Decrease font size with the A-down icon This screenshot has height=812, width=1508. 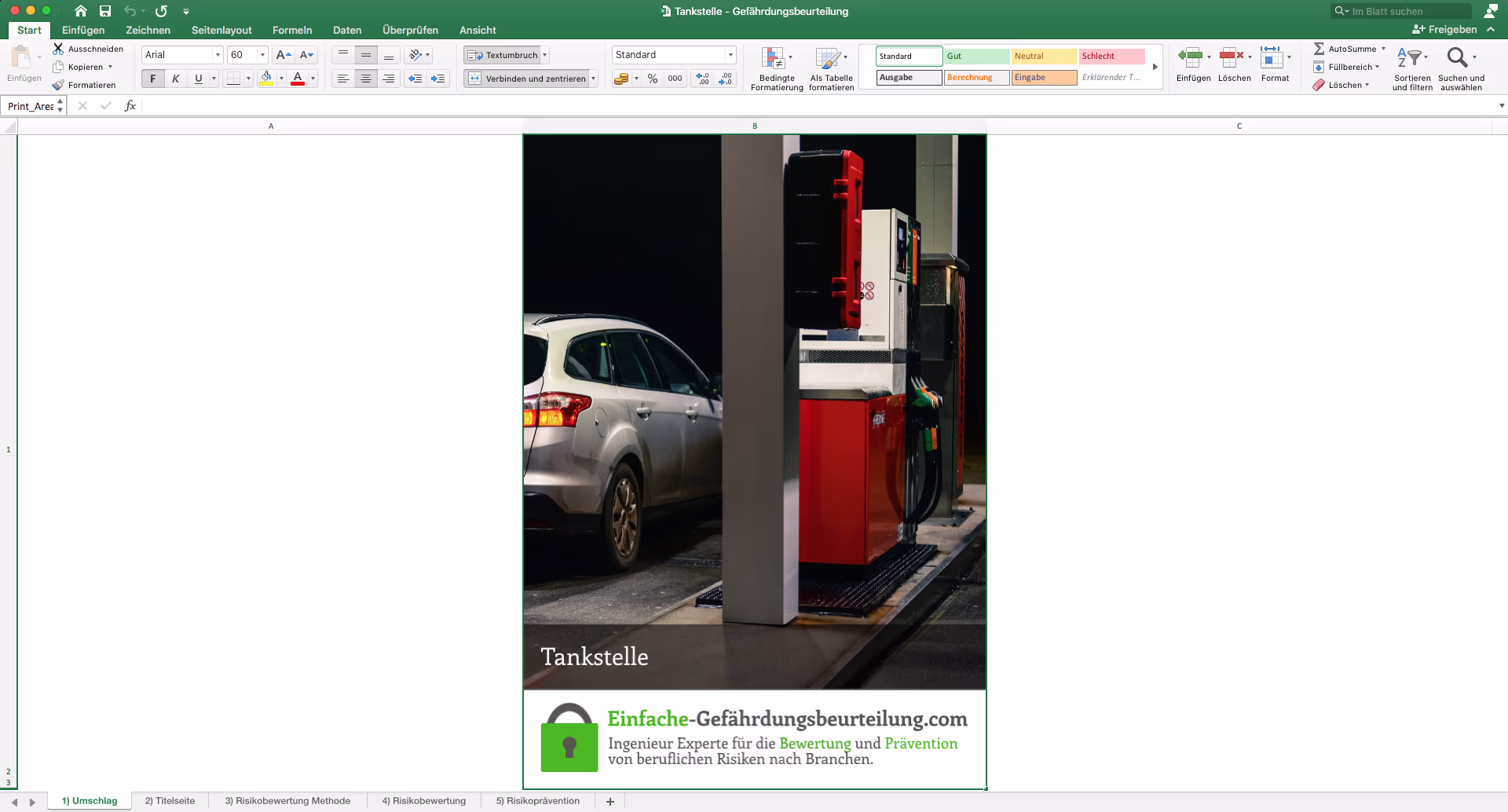coord(307,55)
